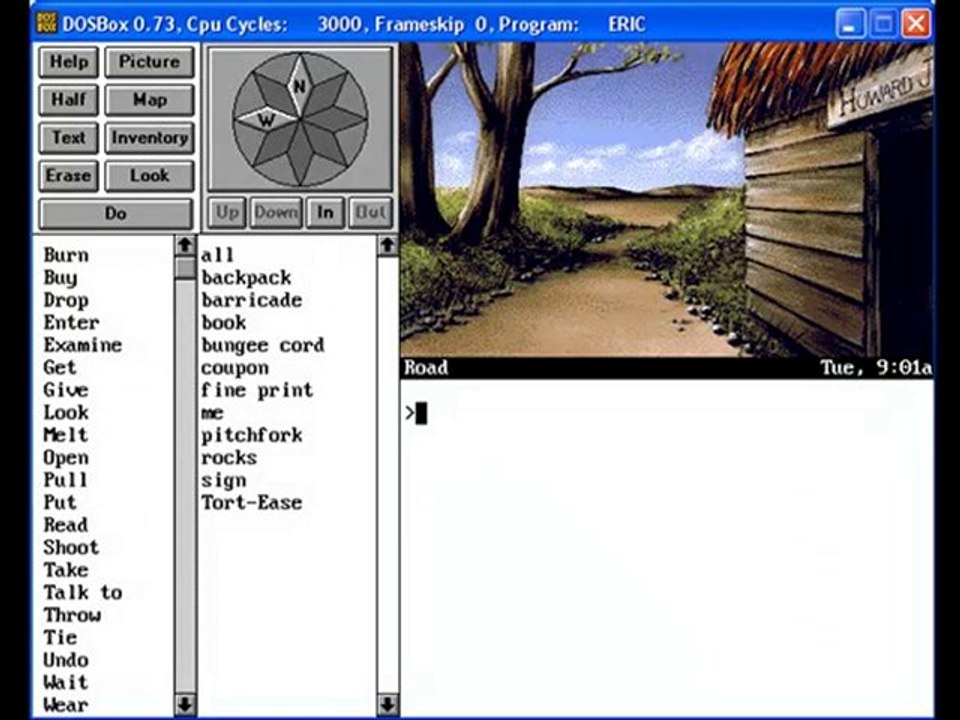Click the Up direction button

(227, 212)
